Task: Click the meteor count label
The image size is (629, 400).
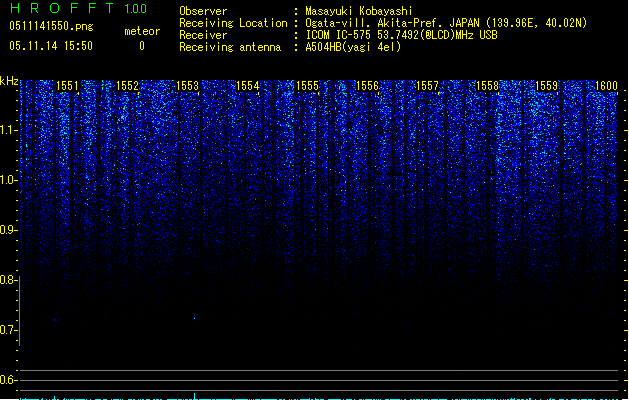Action: pyautogui.click(x=142, y=31)
